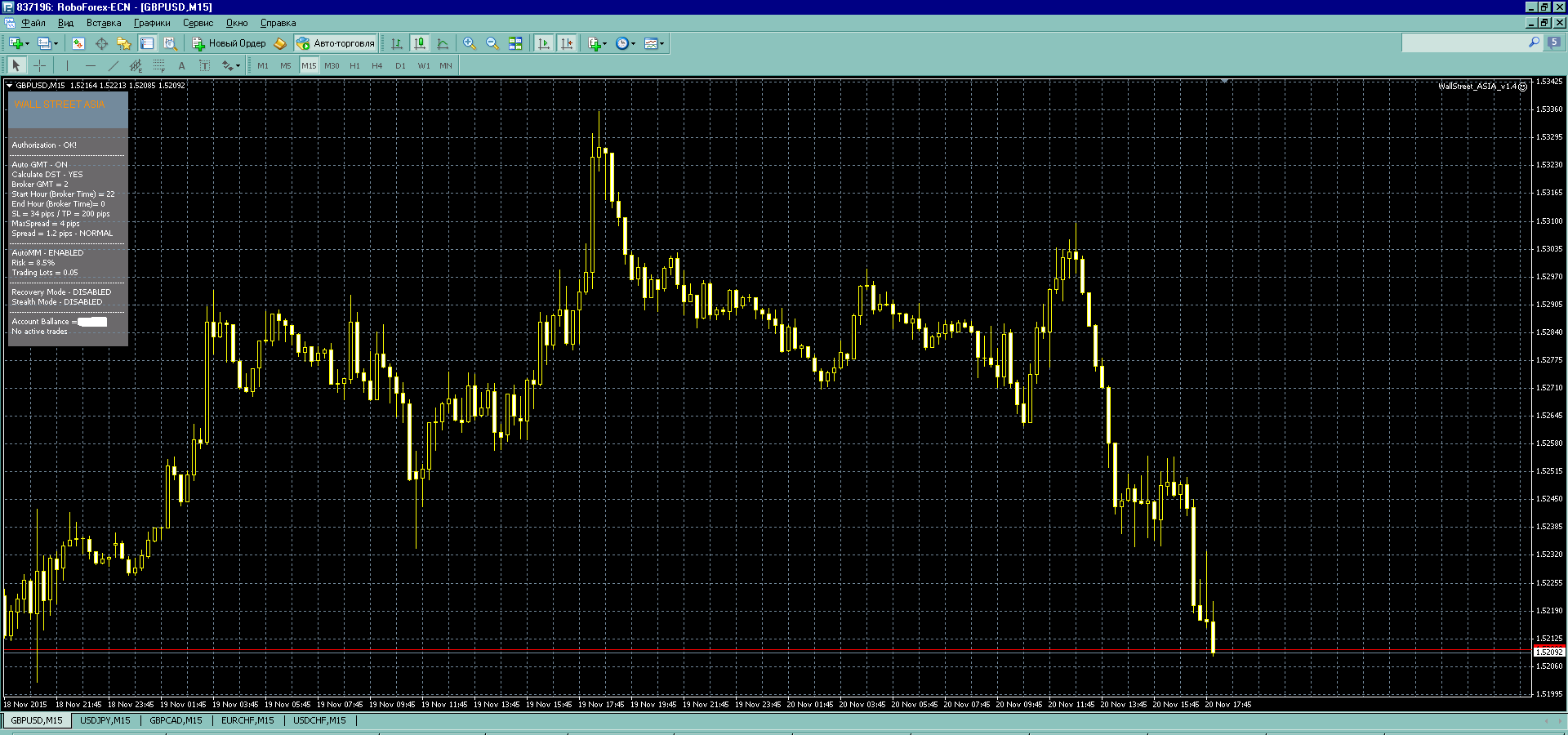
Task: Pick the horizontal line tool
Action: (x=90, y=65)
